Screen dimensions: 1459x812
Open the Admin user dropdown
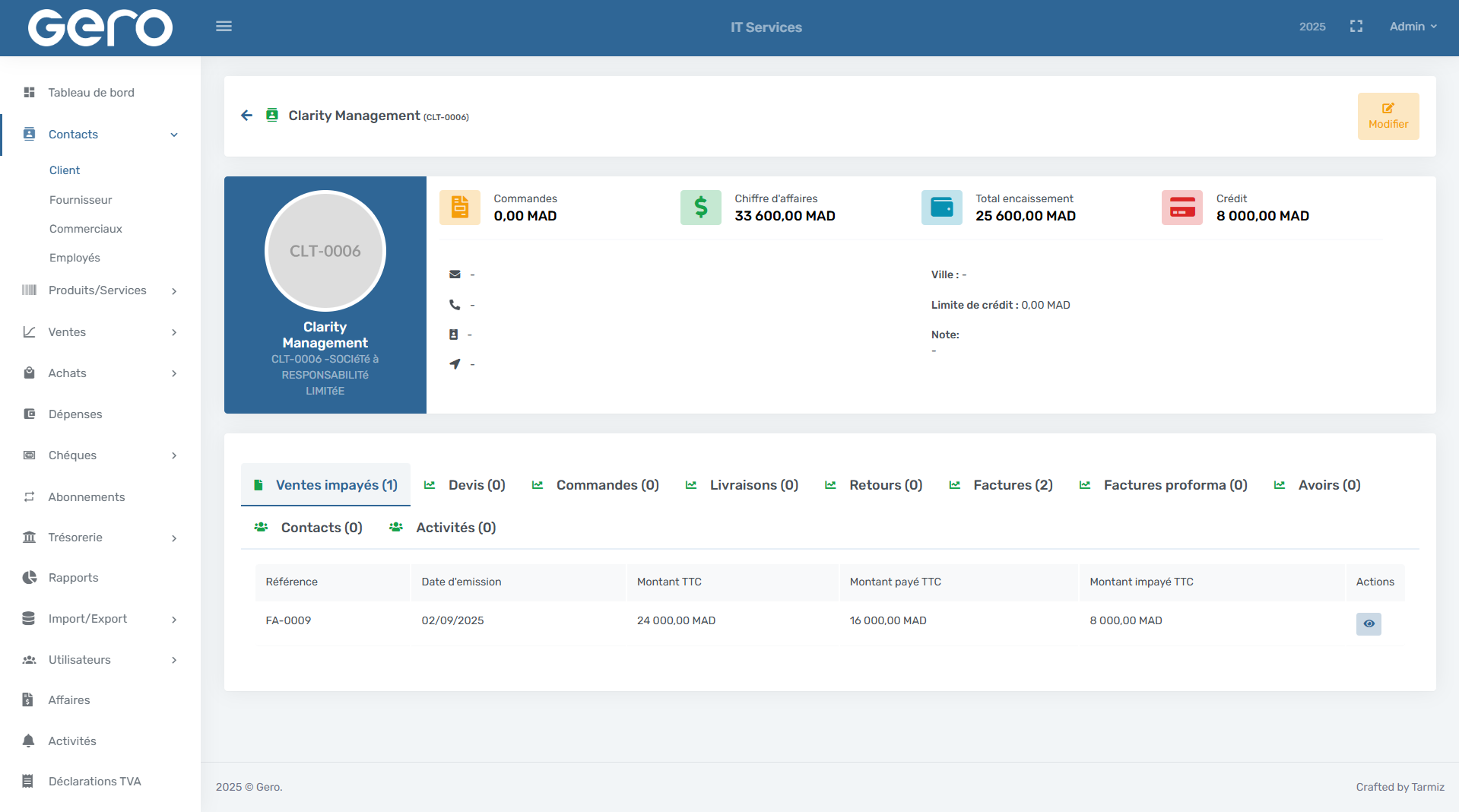tap(1413, 27)
